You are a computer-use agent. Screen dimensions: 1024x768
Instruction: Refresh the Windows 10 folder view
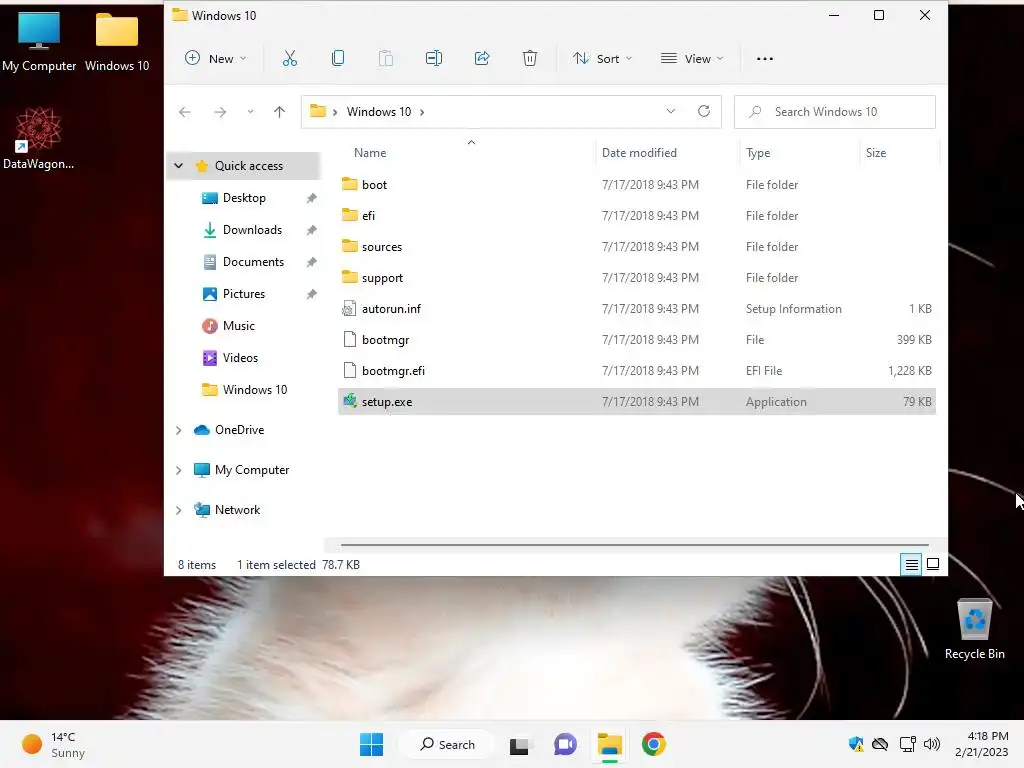click(704, 112)
